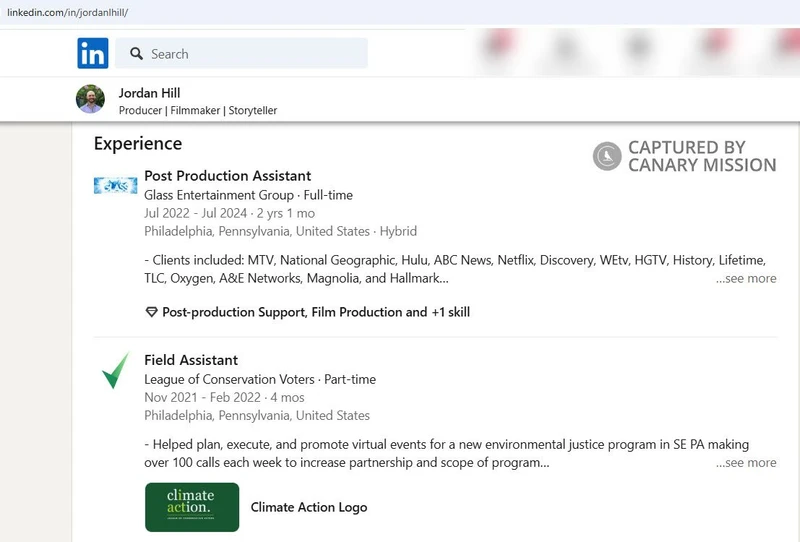This screenshot has width=800, height=542.
Task: Click the skills diamond icon
Action: (152, 312)
